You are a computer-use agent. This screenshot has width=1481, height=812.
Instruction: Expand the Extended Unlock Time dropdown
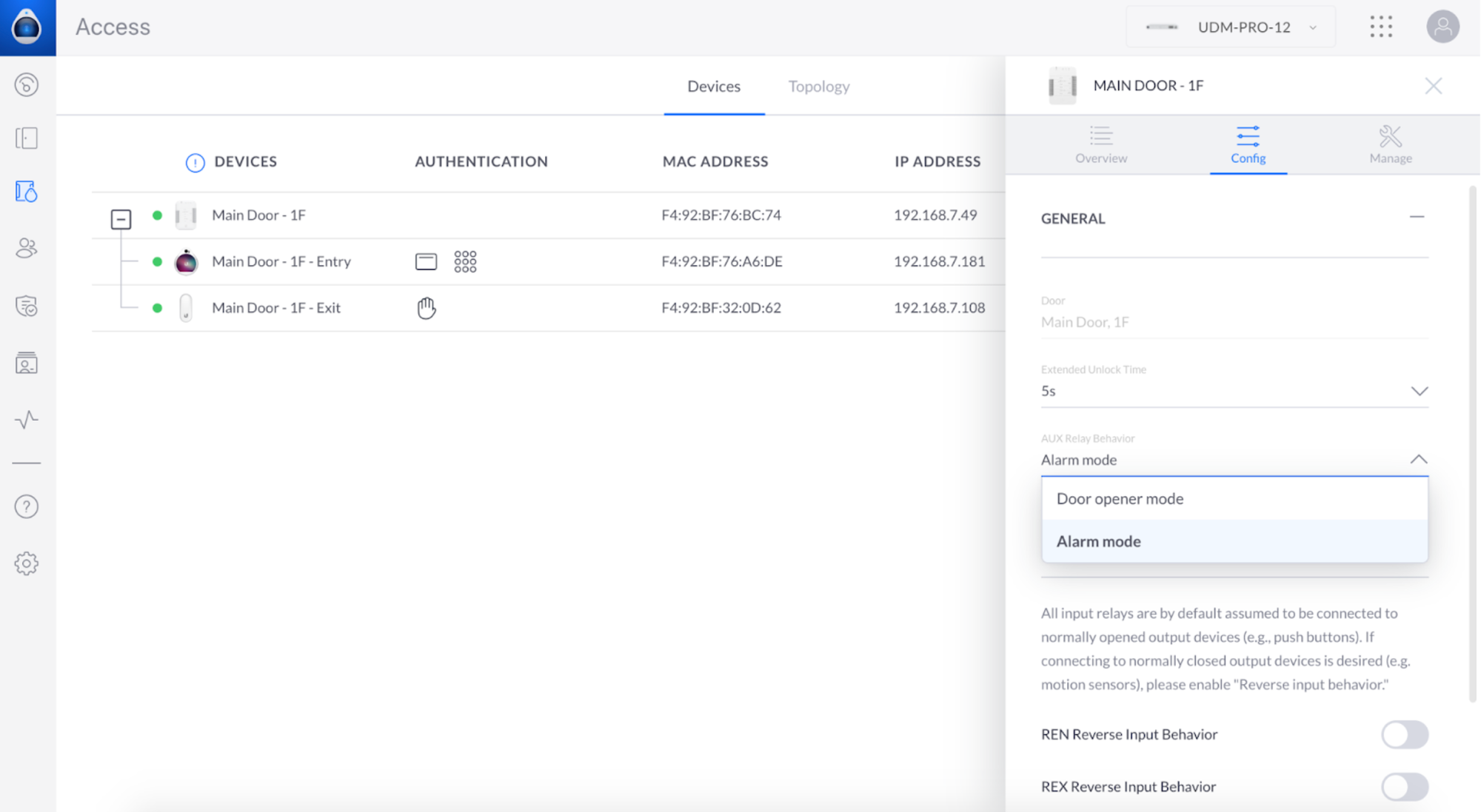coord(1418,391)
